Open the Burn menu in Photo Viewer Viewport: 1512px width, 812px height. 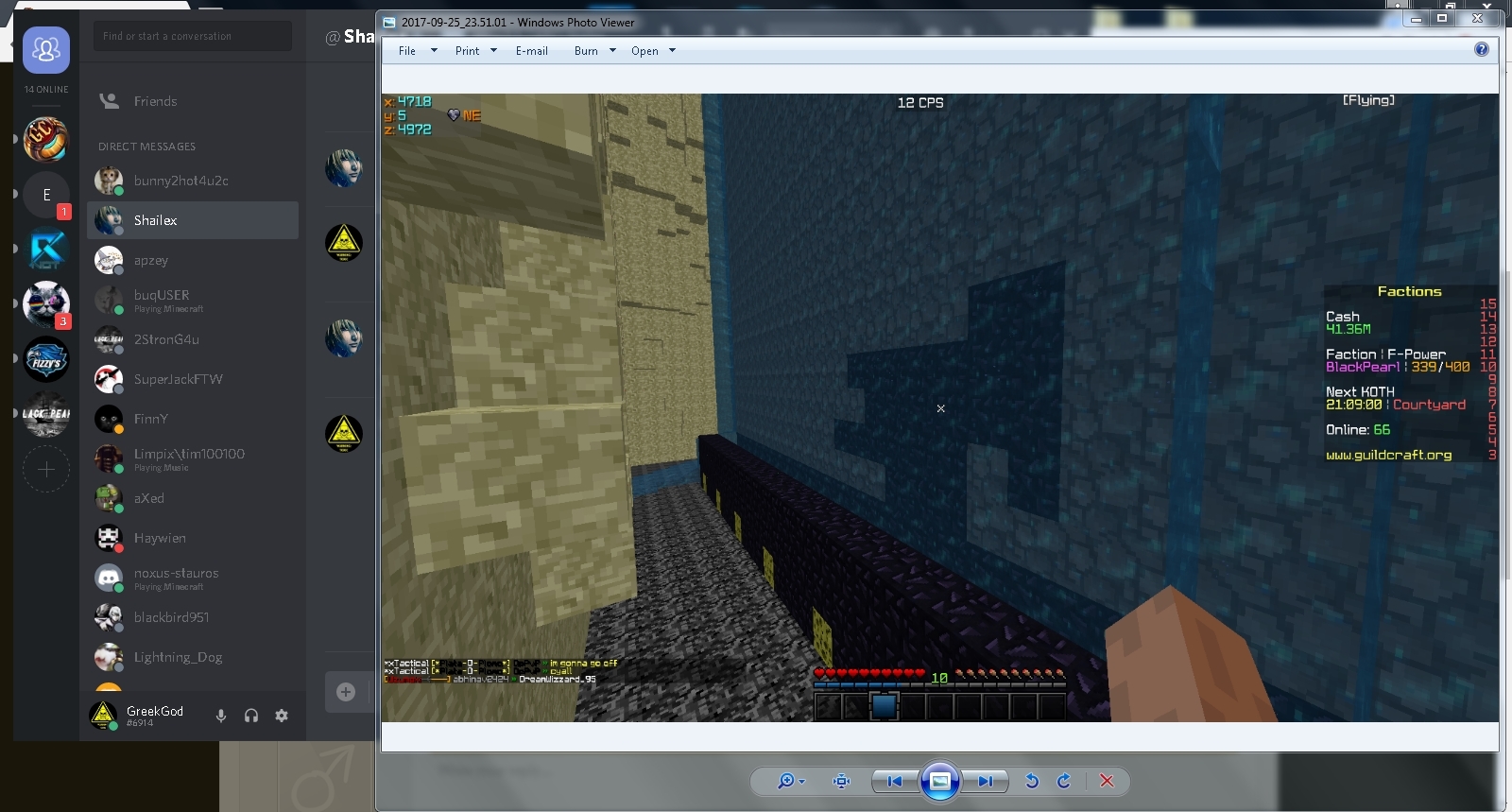[586, 51]
